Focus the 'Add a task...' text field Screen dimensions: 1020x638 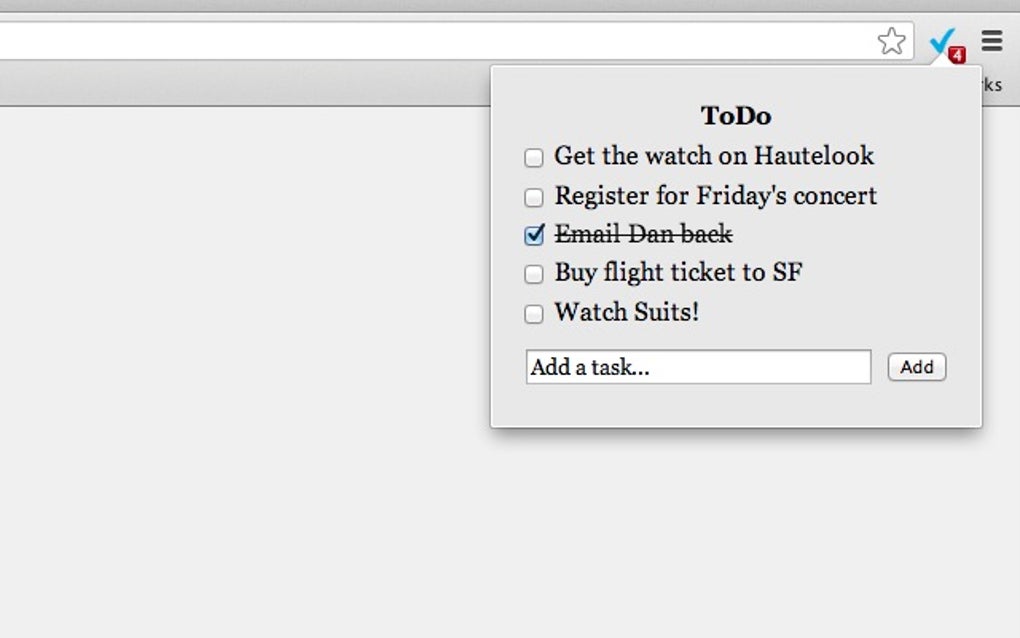[x=698, y=367]
